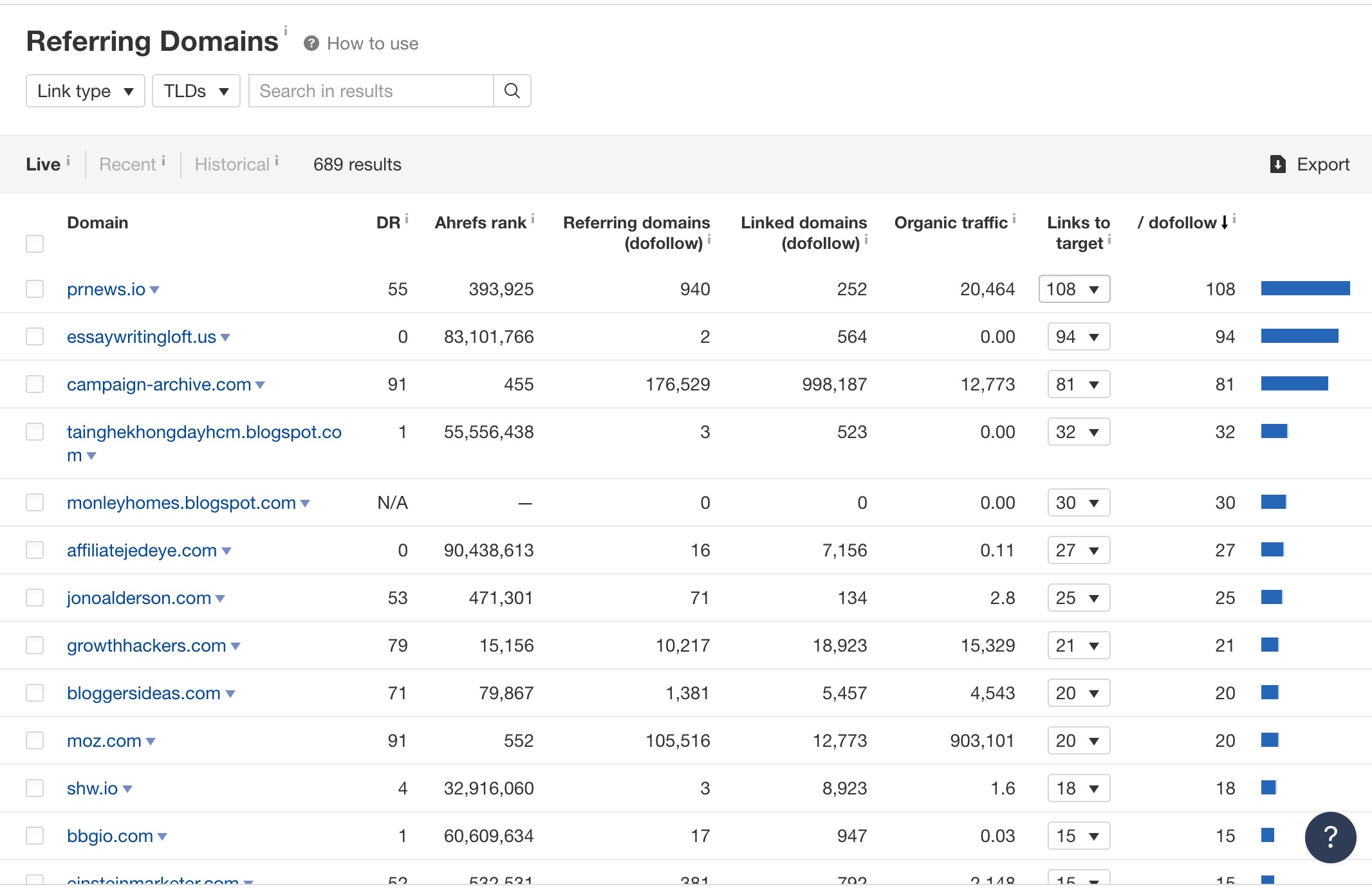Sort by Organic traffic column header
The height and width of the screenshot is (889, 1372).
pos(951,223)
